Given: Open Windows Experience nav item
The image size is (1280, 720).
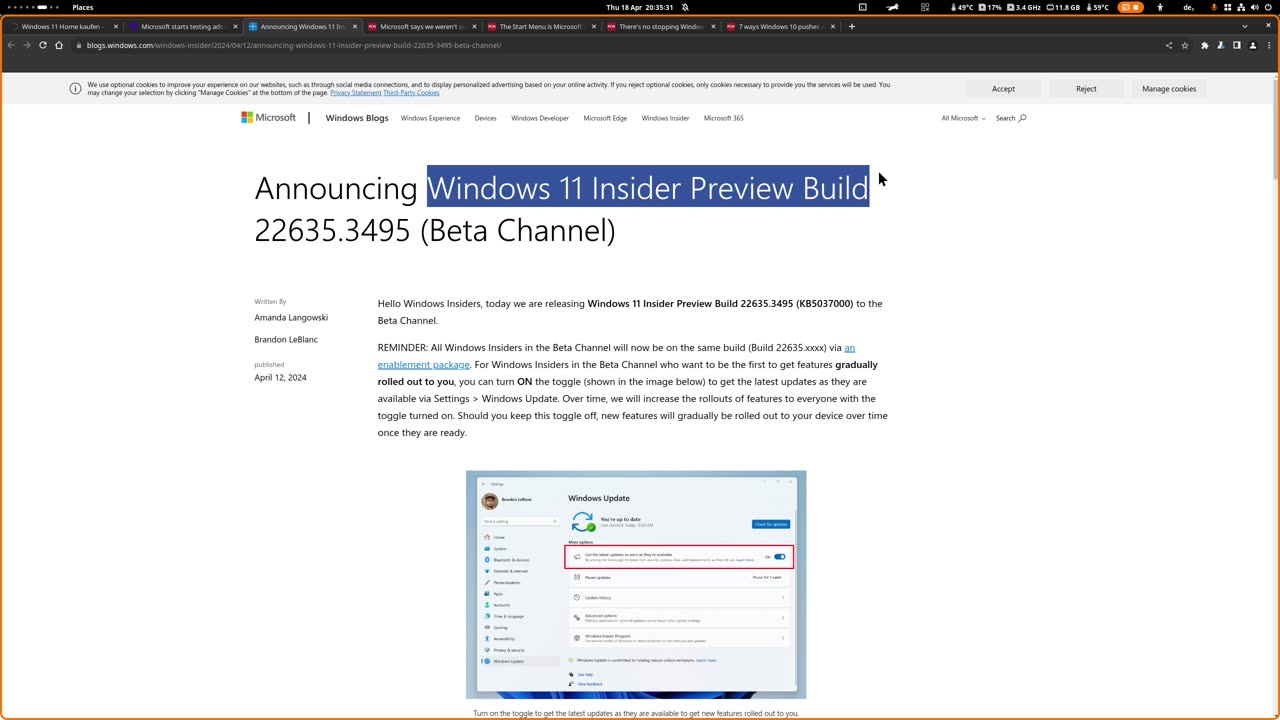Looking at the screenshot, I should pos(430,118).
